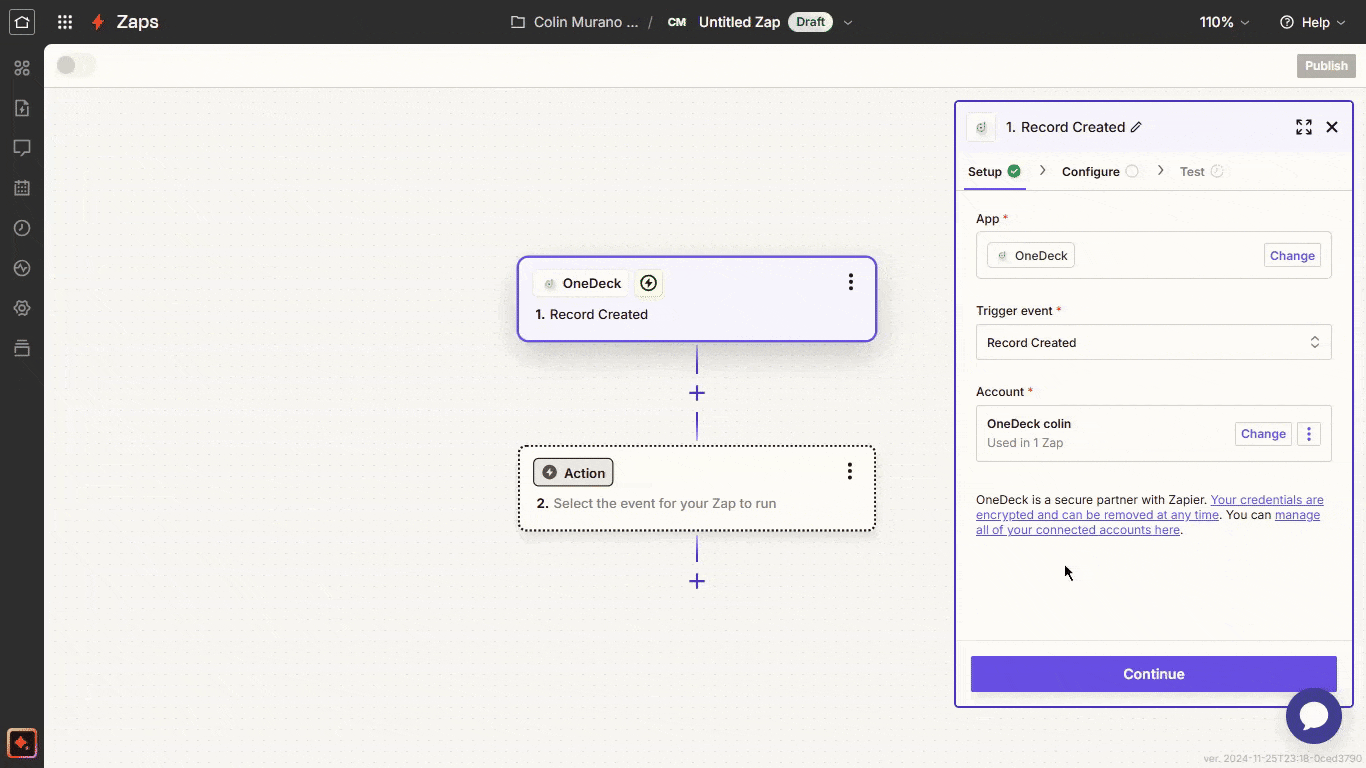Click the Publish button
1366x768 pixels.
tap(1326, 66)
